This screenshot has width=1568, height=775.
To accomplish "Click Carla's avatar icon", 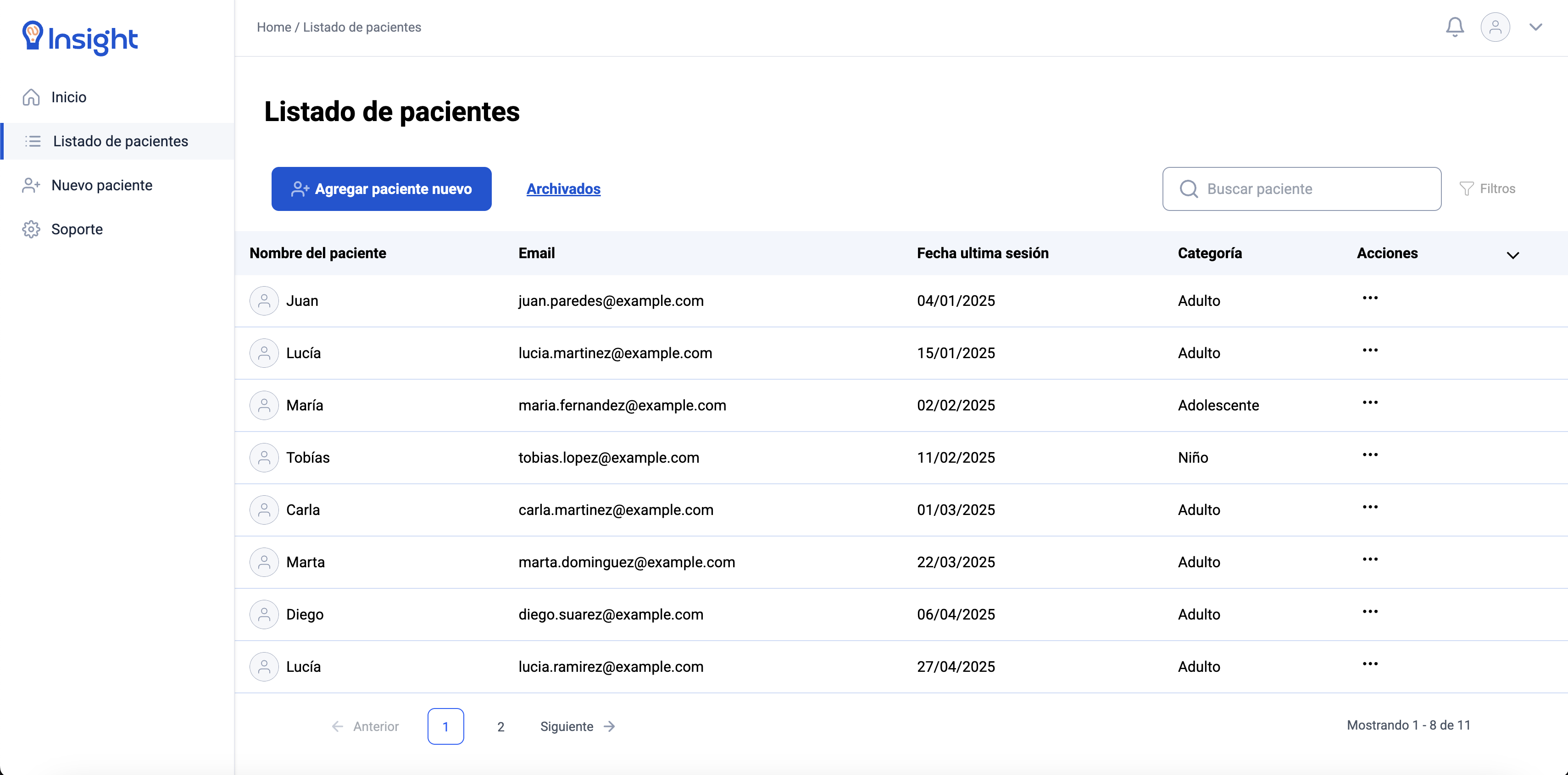I will (x=264, y=510).
